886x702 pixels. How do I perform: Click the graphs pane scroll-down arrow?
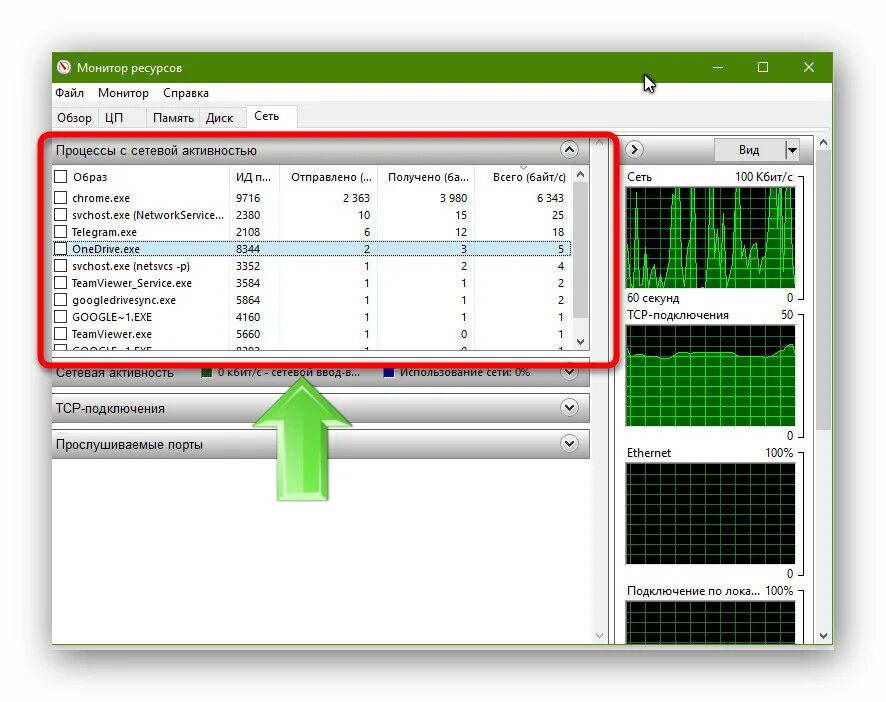point(823,636)
